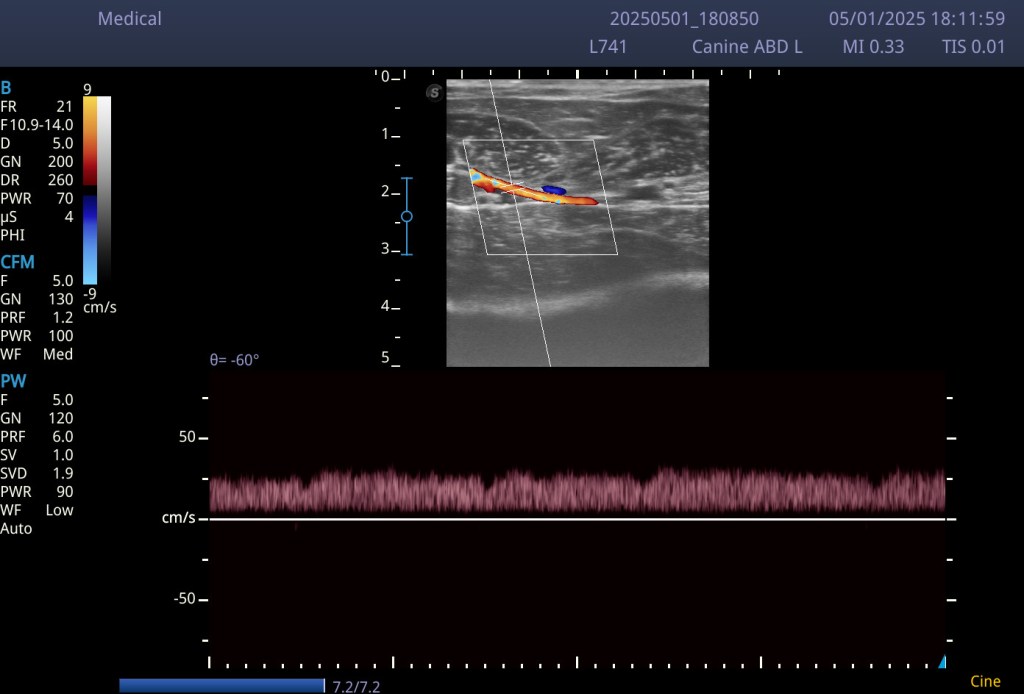Viewport: 1024px width, 694px height.
Task: Select the CFM mode parameter header
Action: 18,262
